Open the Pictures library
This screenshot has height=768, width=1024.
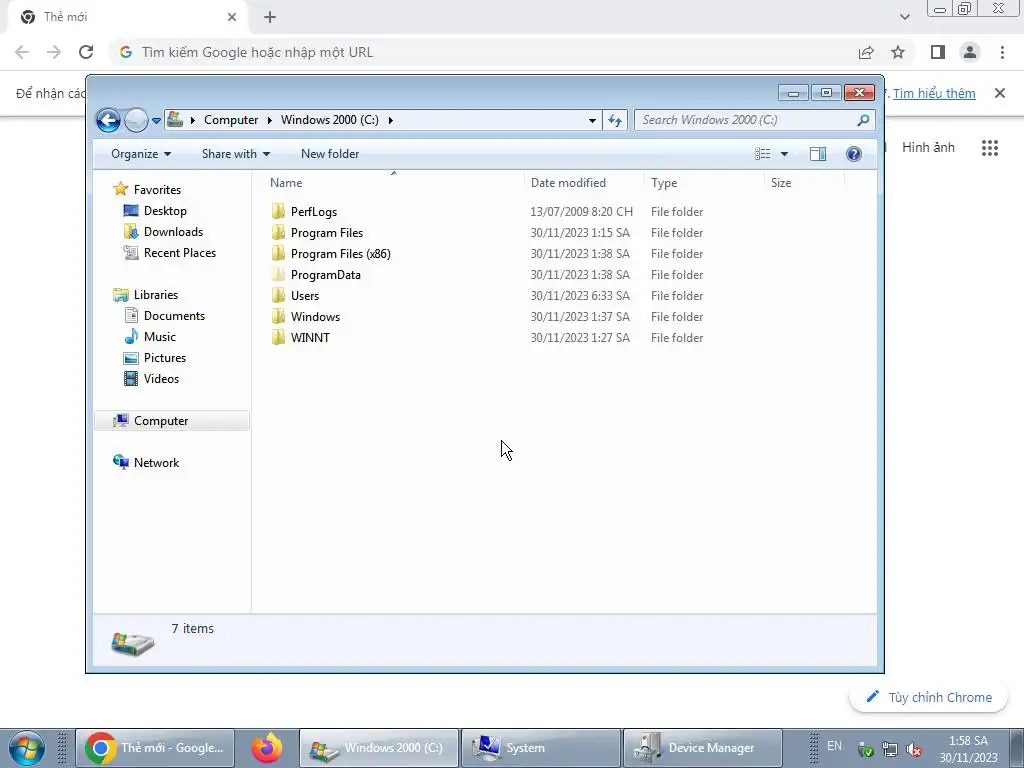click(165, 358)
